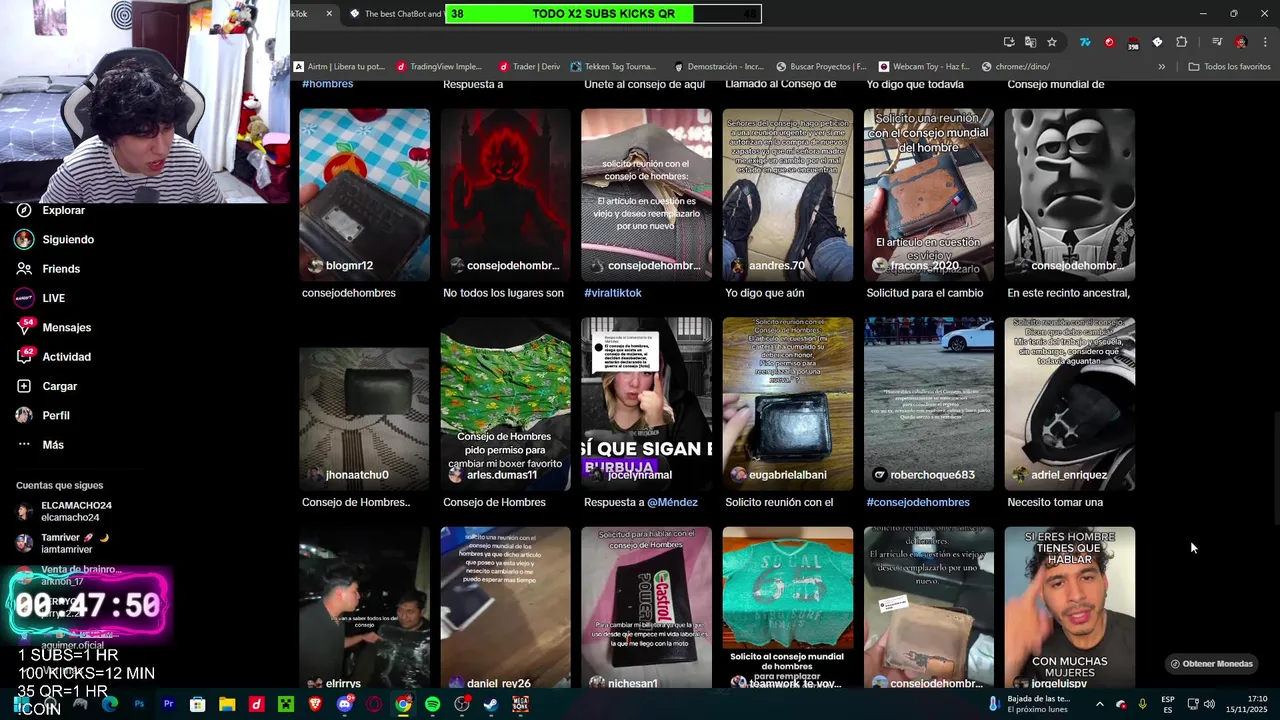Click the Actividad icon with 62 badge
The width and height of the screenshot is (1280, 720).
tap(24, 356)
